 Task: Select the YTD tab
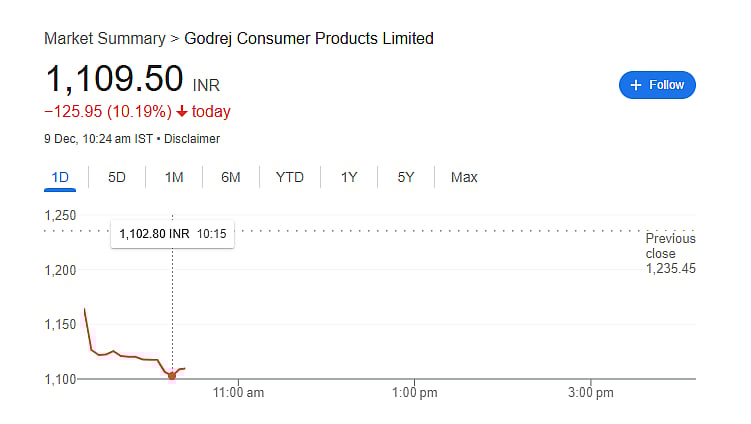290,177
